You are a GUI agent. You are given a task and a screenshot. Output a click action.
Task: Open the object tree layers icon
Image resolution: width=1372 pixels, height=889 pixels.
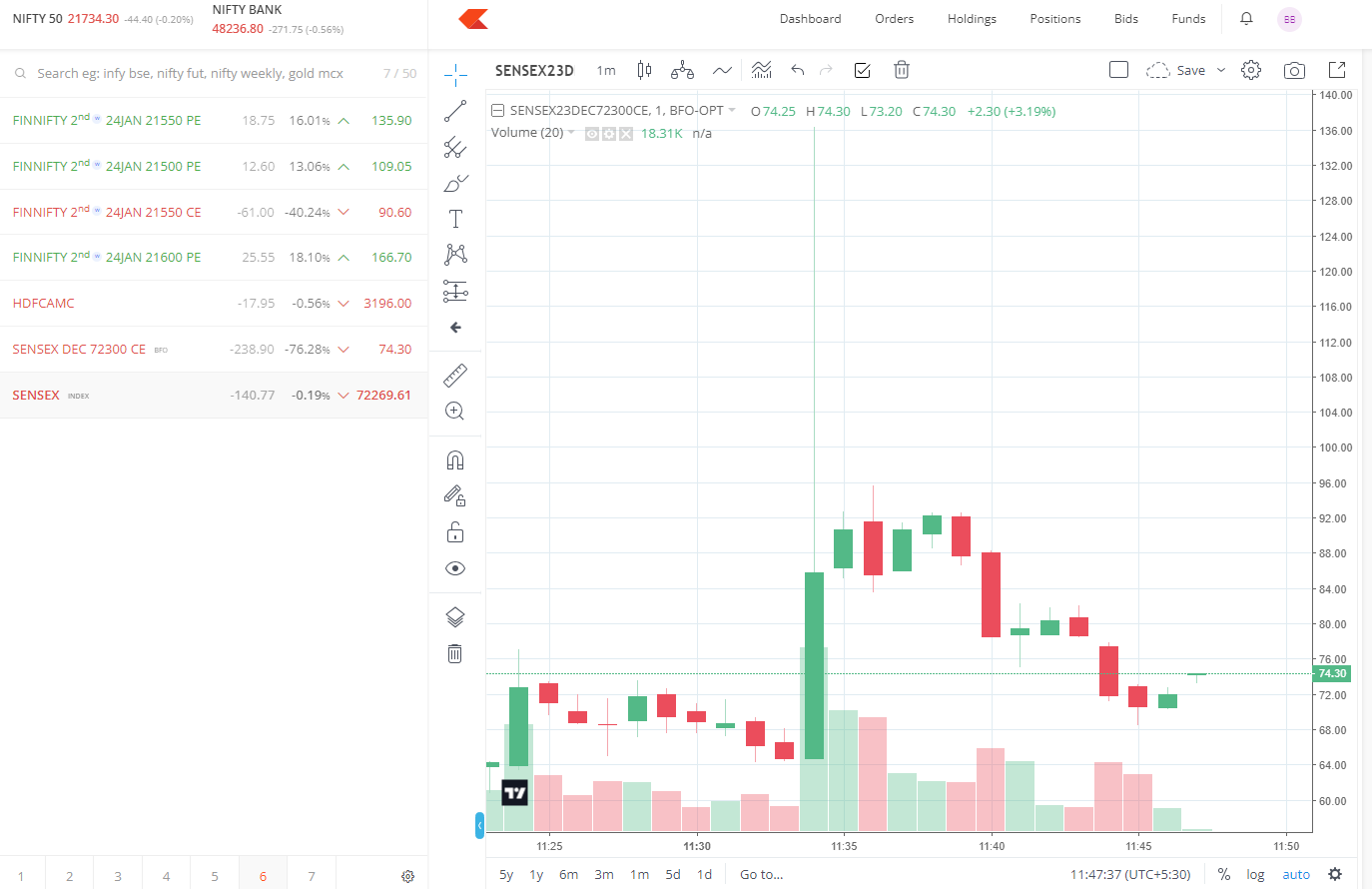pos(455,617)
